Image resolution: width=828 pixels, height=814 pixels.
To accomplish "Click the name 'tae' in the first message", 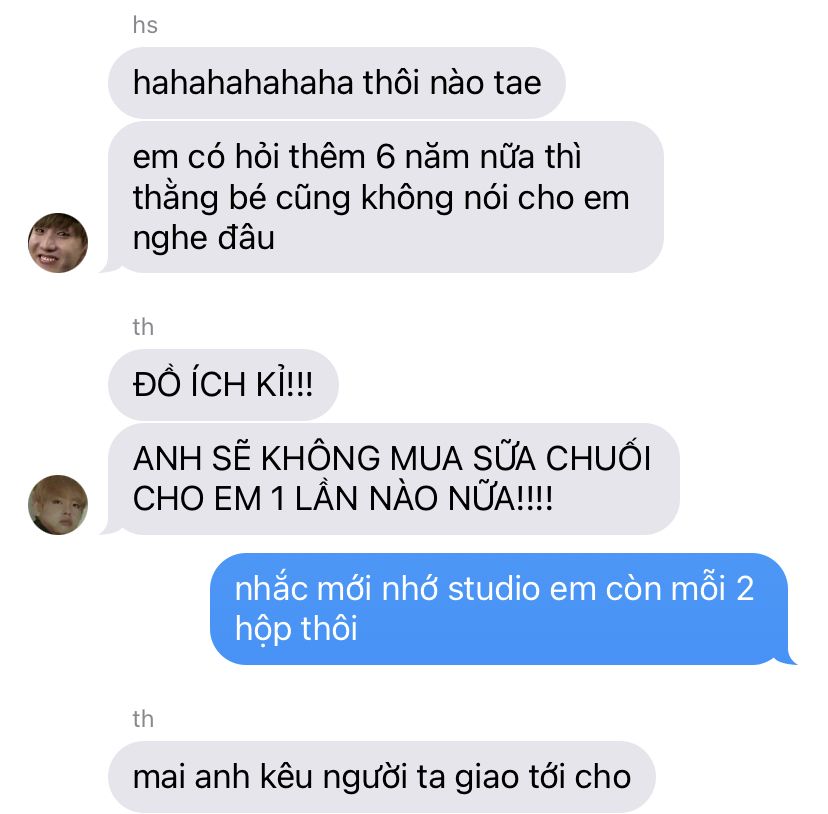I will [x=518, y=83].
